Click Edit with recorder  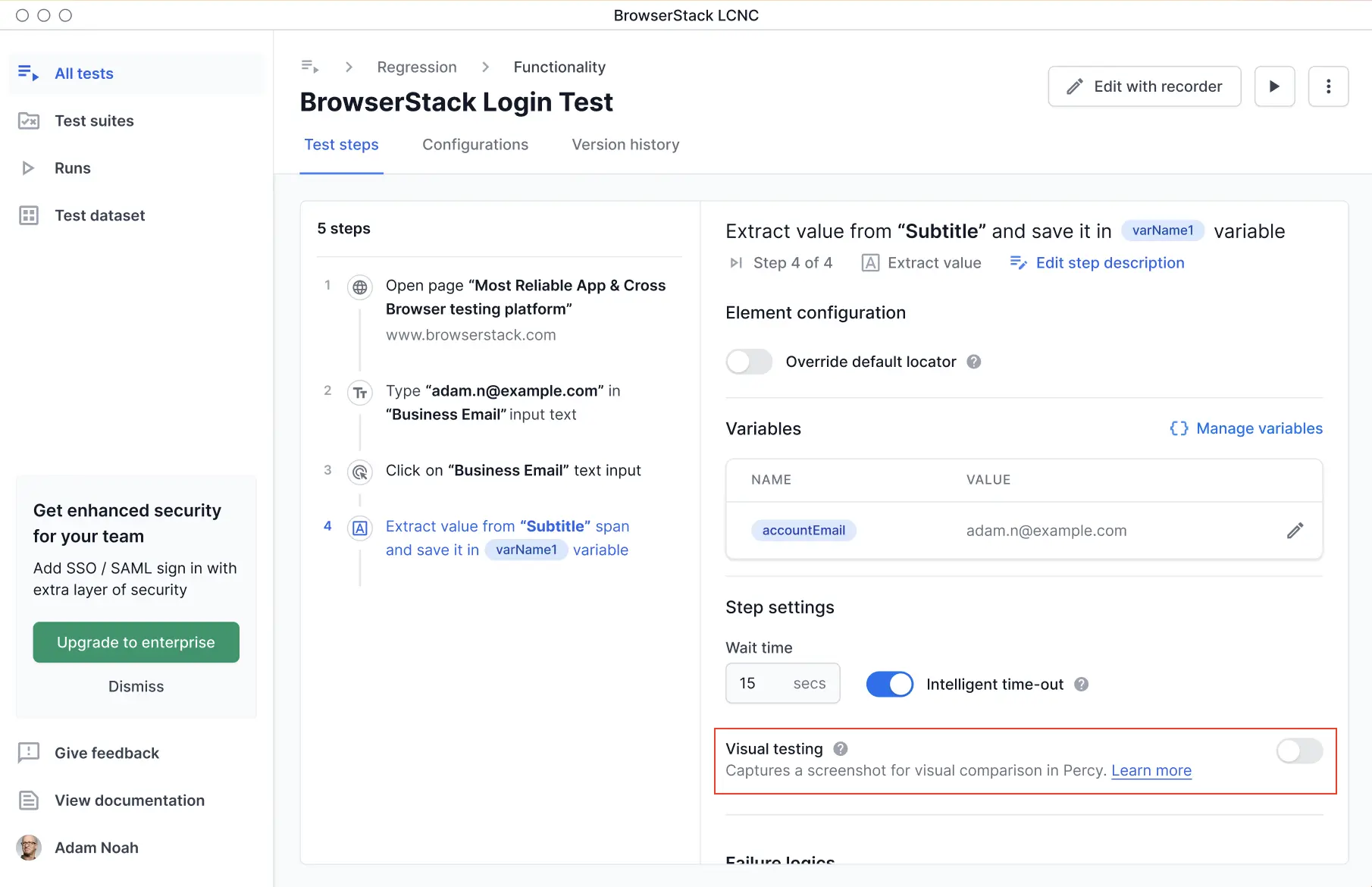pyautogui.click(x=1144, y=86)
